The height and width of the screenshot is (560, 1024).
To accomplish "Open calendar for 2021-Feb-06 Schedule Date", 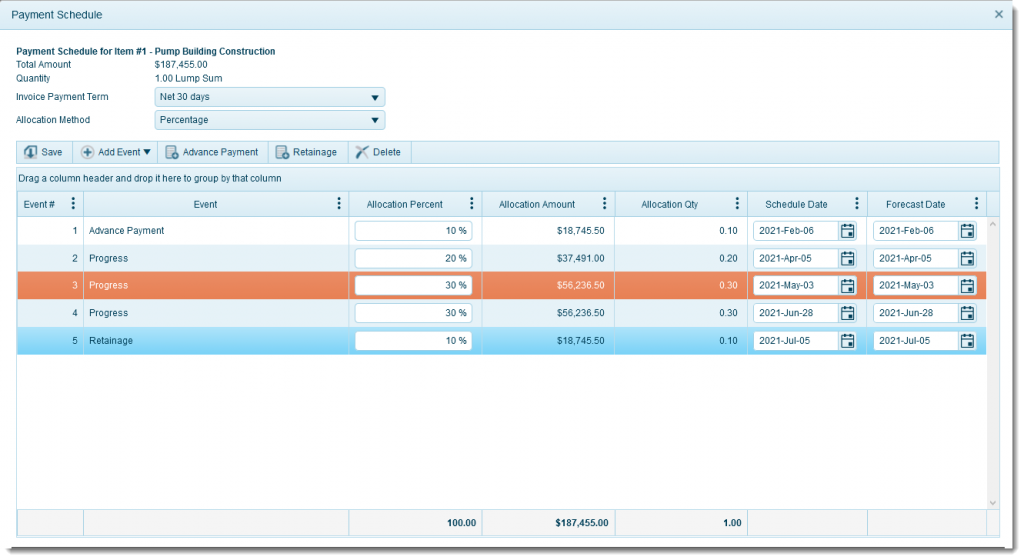I will point(847,230).
